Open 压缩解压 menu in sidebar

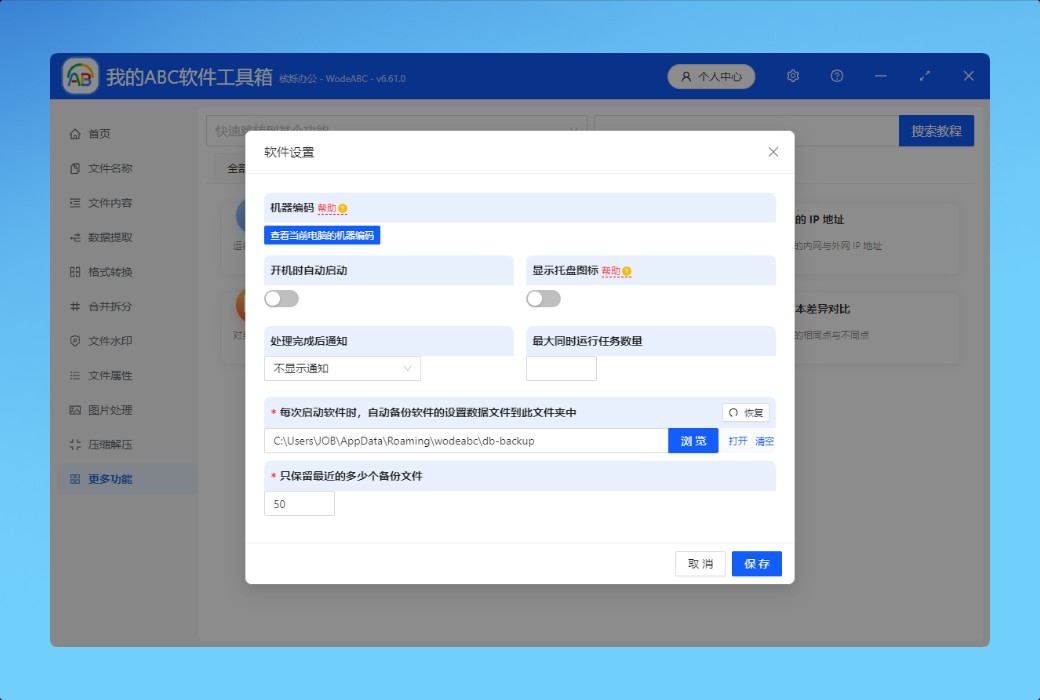click(109, 445)
